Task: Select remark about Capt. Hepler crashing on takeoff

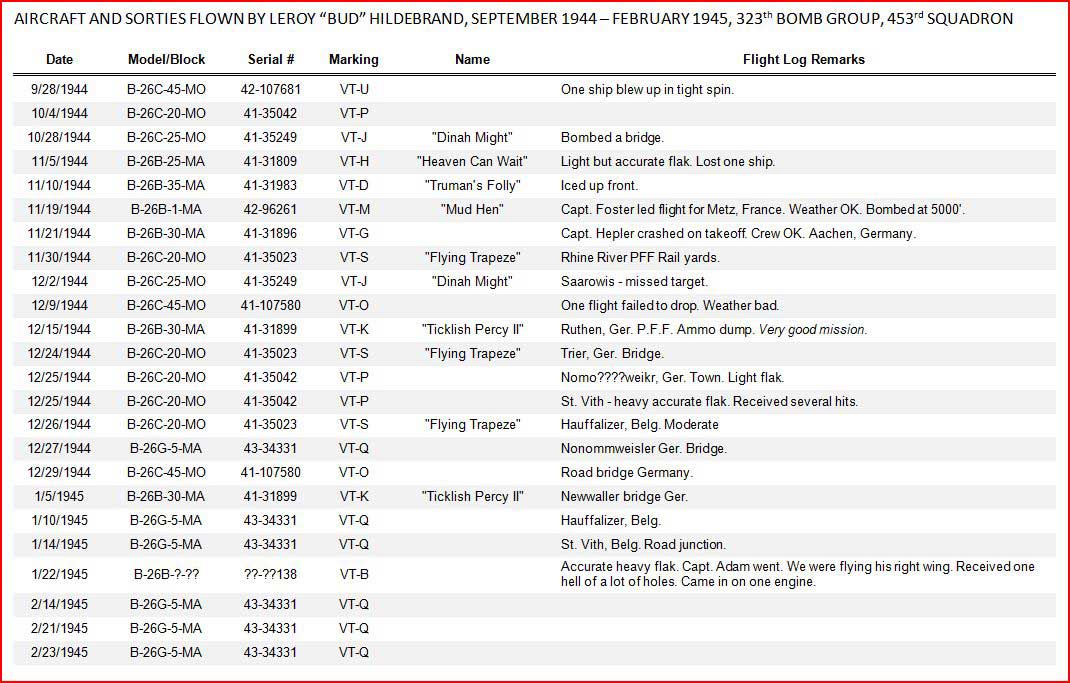Action: click(x=738, y=233)
